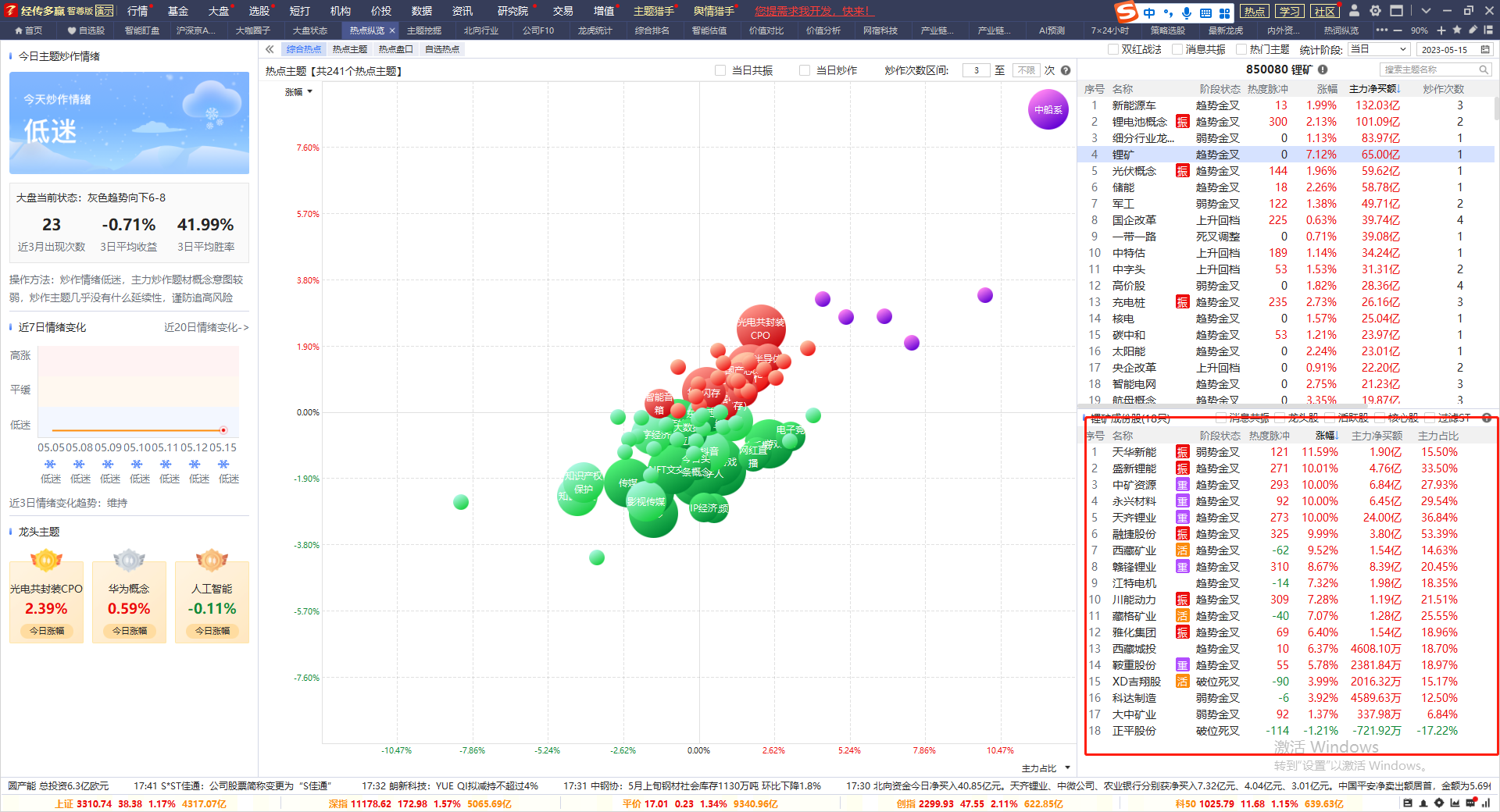Sort constituent stocks by 主力占比 column
1500x812 pixels.
pyautogui.click(x=1438, y=436)
